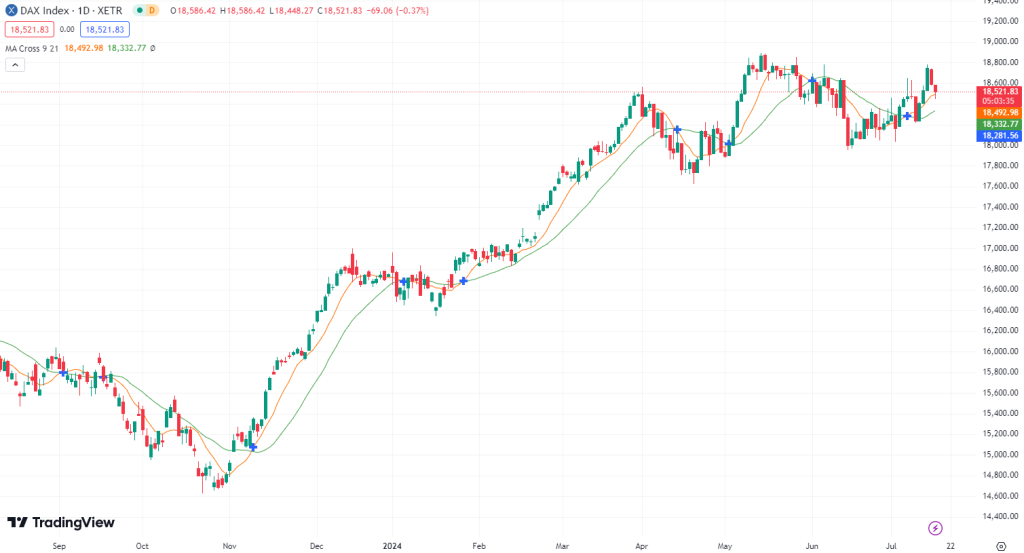The image size is (1024, 553).
Task: Click the Jun label on time axis
Action: [x=812, y=546]
